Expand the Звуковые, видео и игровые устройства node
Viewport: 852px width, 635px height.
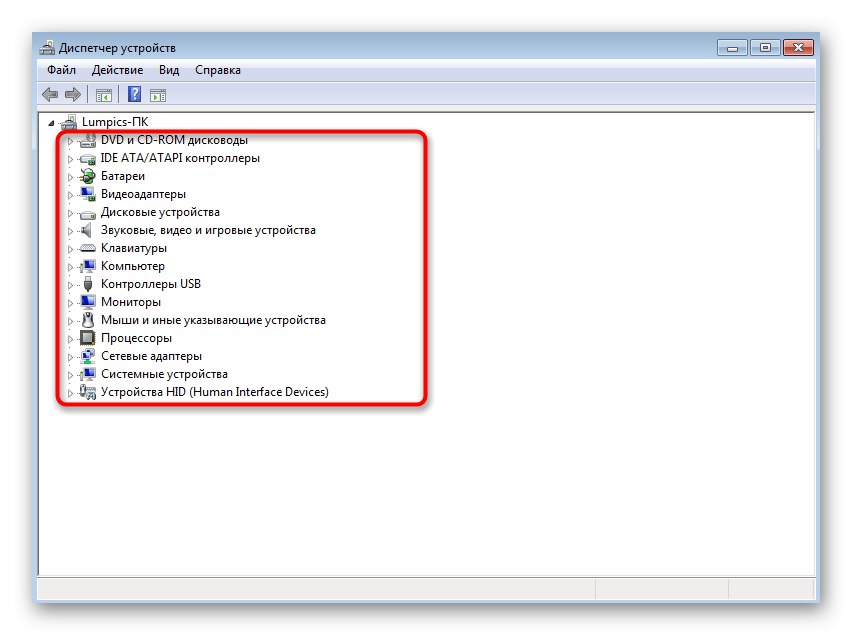(70, 231)
